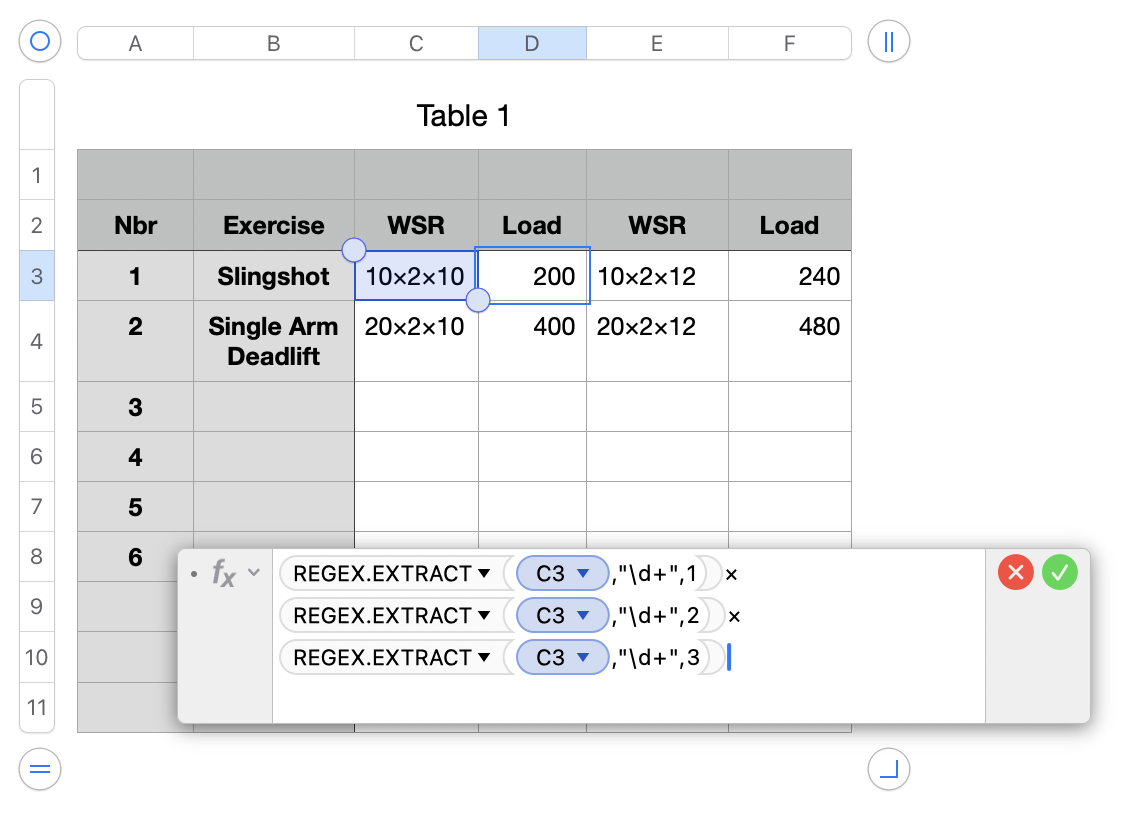Click the add column handle icon
Viewport: 1124px width, 814px height.
(889, 42)
